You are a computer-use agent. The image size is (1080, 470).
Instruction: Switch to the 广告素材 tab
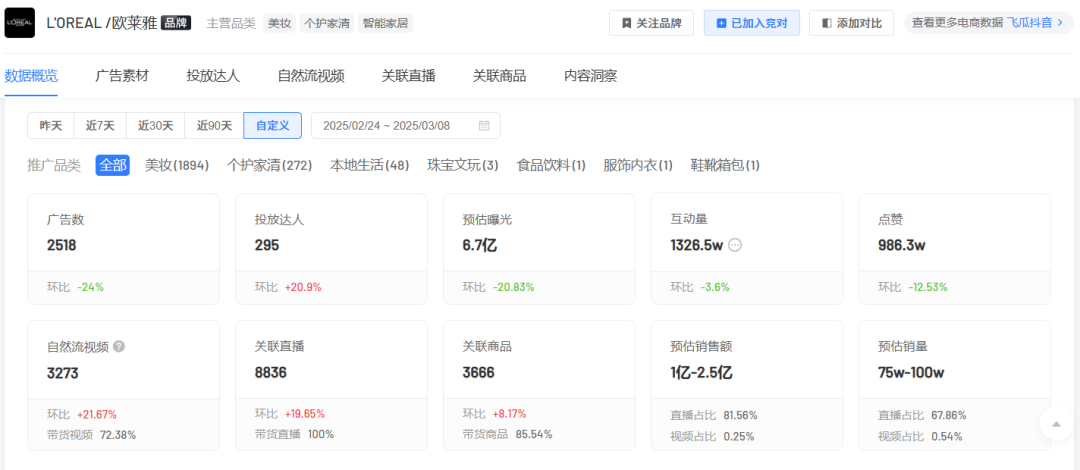tap(122, 76)
